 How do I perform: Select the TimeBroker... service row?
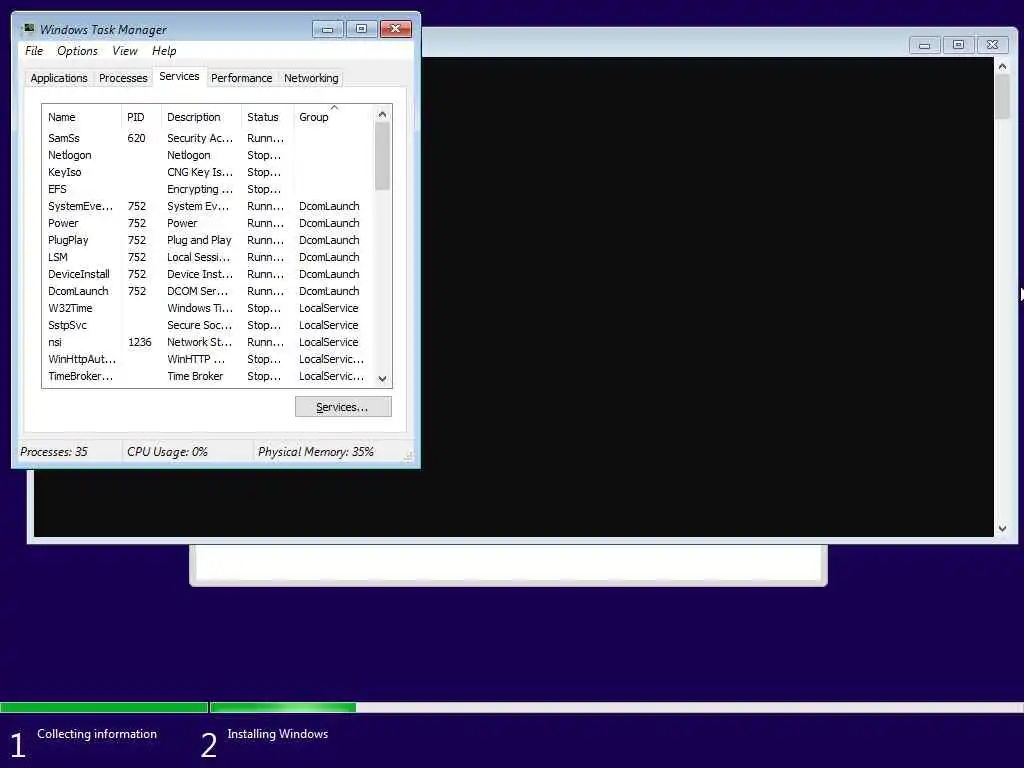[x=209, y=376]
